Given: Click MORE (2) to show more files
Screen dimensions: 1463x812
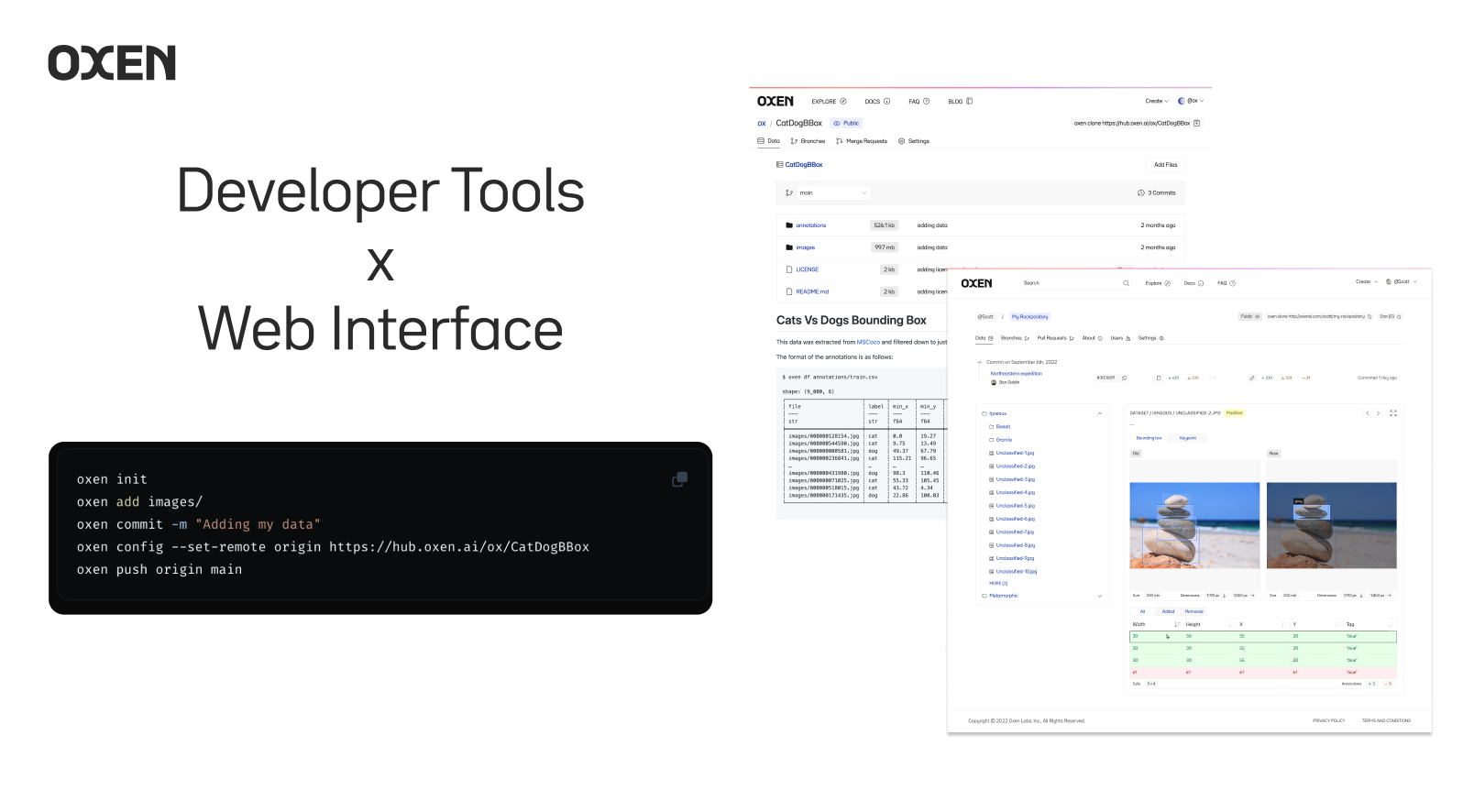Looking at the screenshot, I should tap(998, 584).
